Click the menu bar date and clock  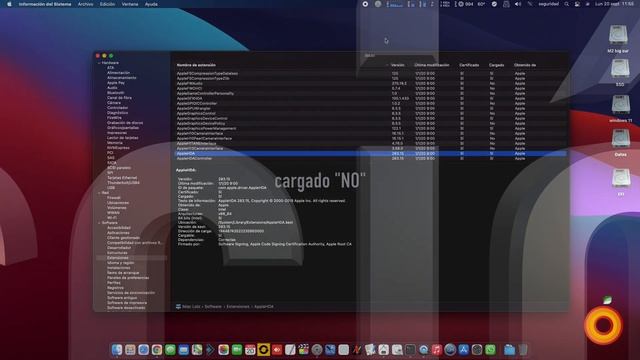614,4
